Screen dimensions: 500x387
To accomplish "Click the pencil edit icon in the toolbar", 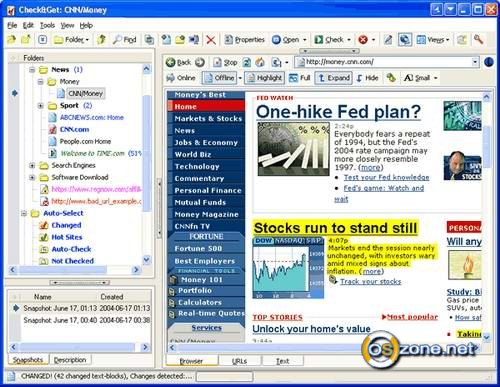I will [x=388, y=40].
